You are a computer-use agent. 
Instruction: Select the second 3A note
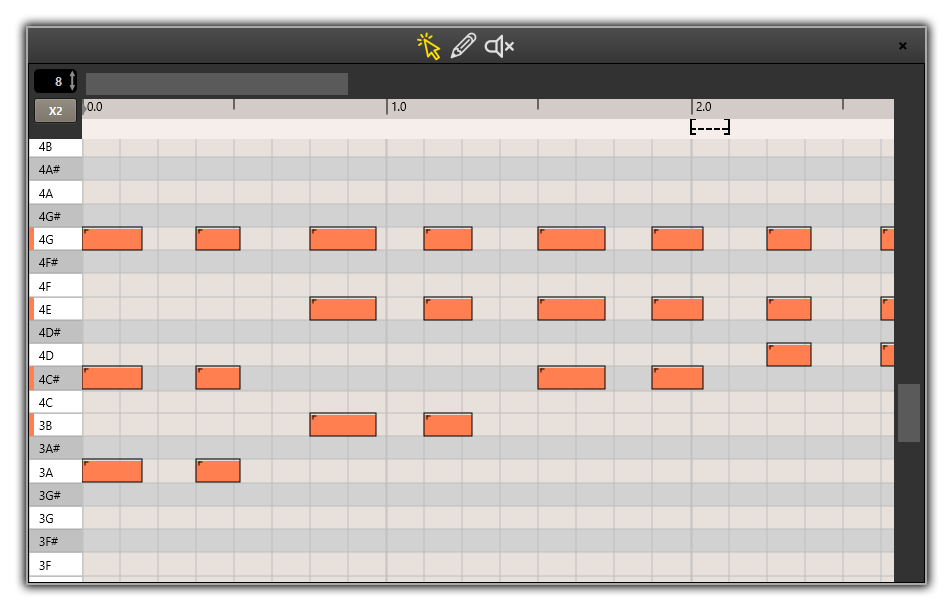click(218, 471)
